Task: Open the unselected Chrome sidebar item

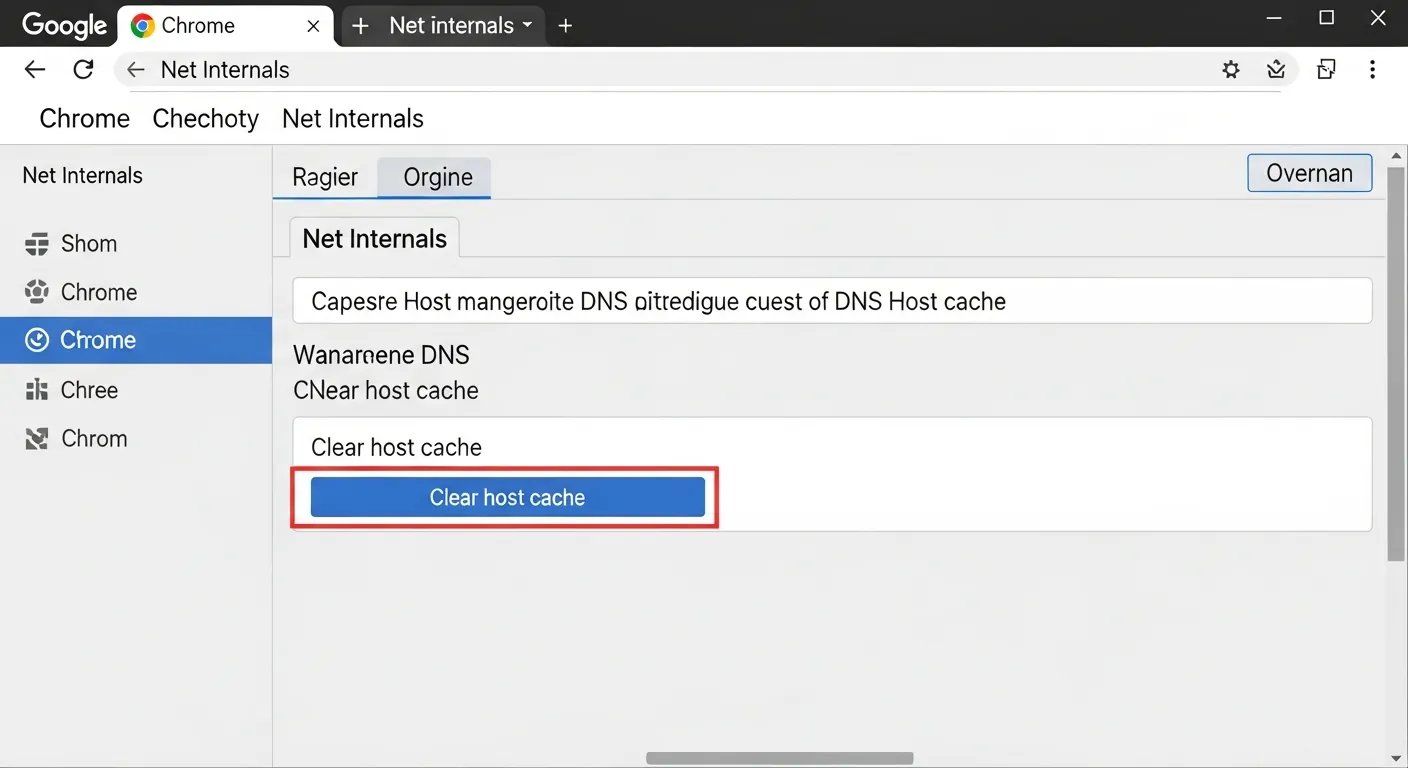Action: (x=136, y=292)
